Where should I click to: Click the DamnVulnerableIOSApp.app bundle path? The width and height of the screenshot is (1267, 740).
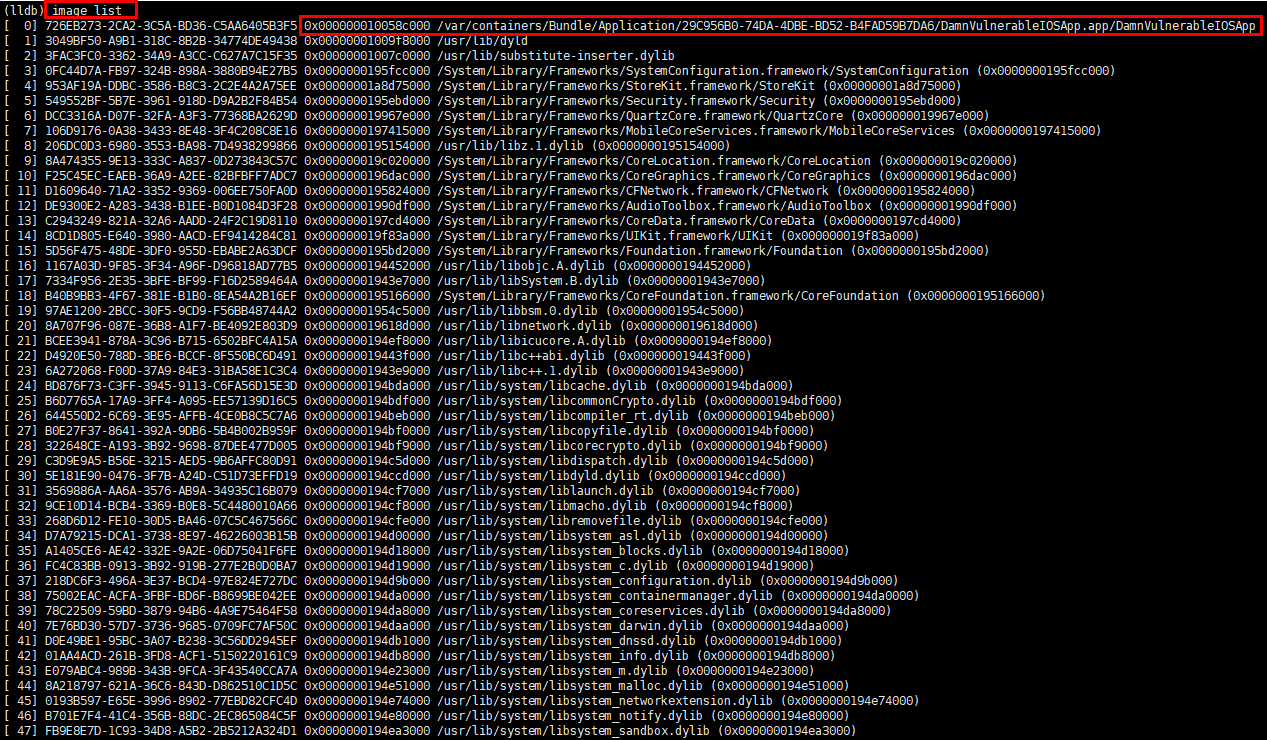tap(846, 25)
